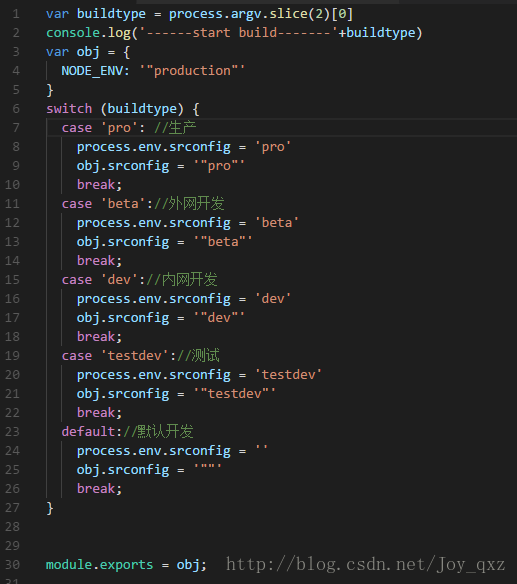The height and width of the screenshot is (584, 517).
Task: Click the break statement on line 26
Action: tap(99, 489)
